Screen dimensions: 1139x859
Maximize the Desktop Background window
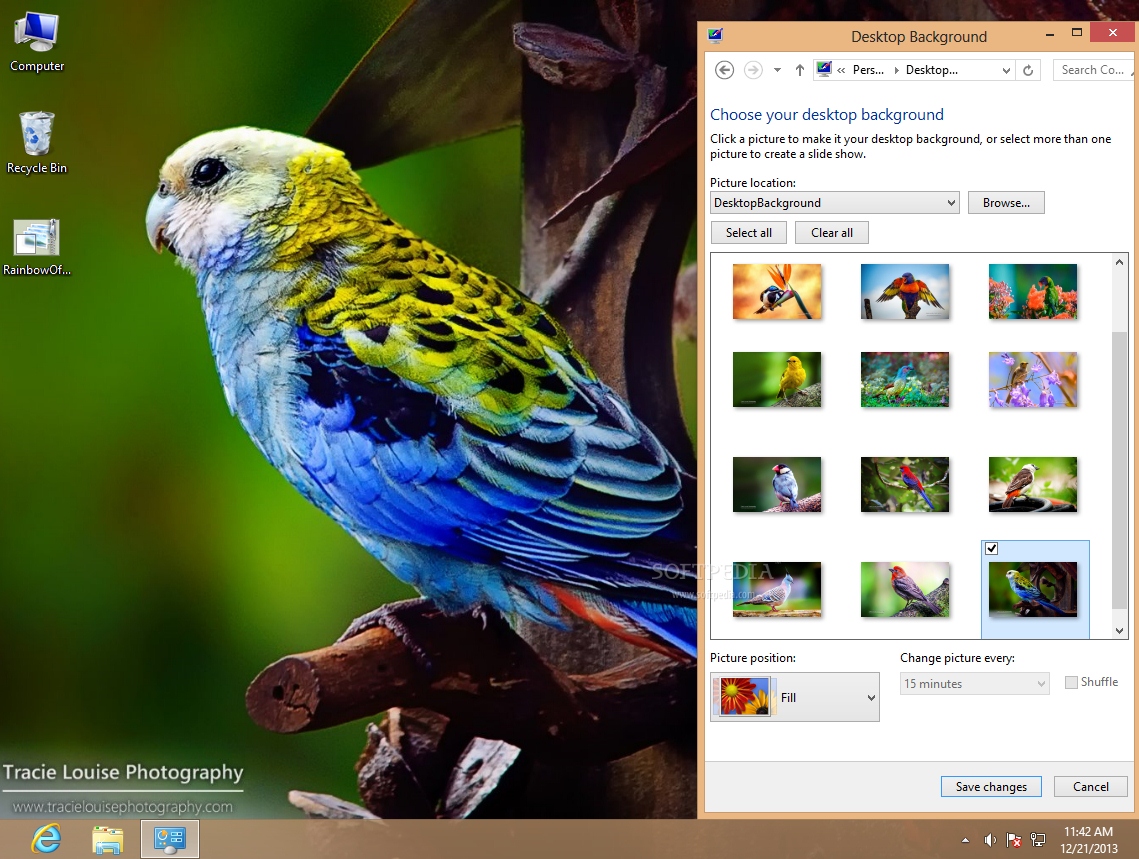coord(1077,33)
